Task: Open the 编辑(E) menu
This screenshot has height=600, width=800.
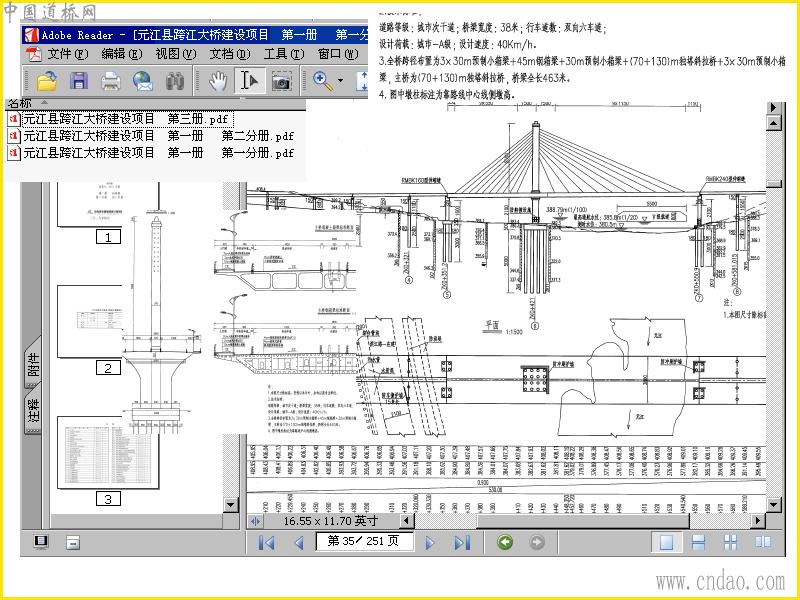Action: (x=121, y=53)
